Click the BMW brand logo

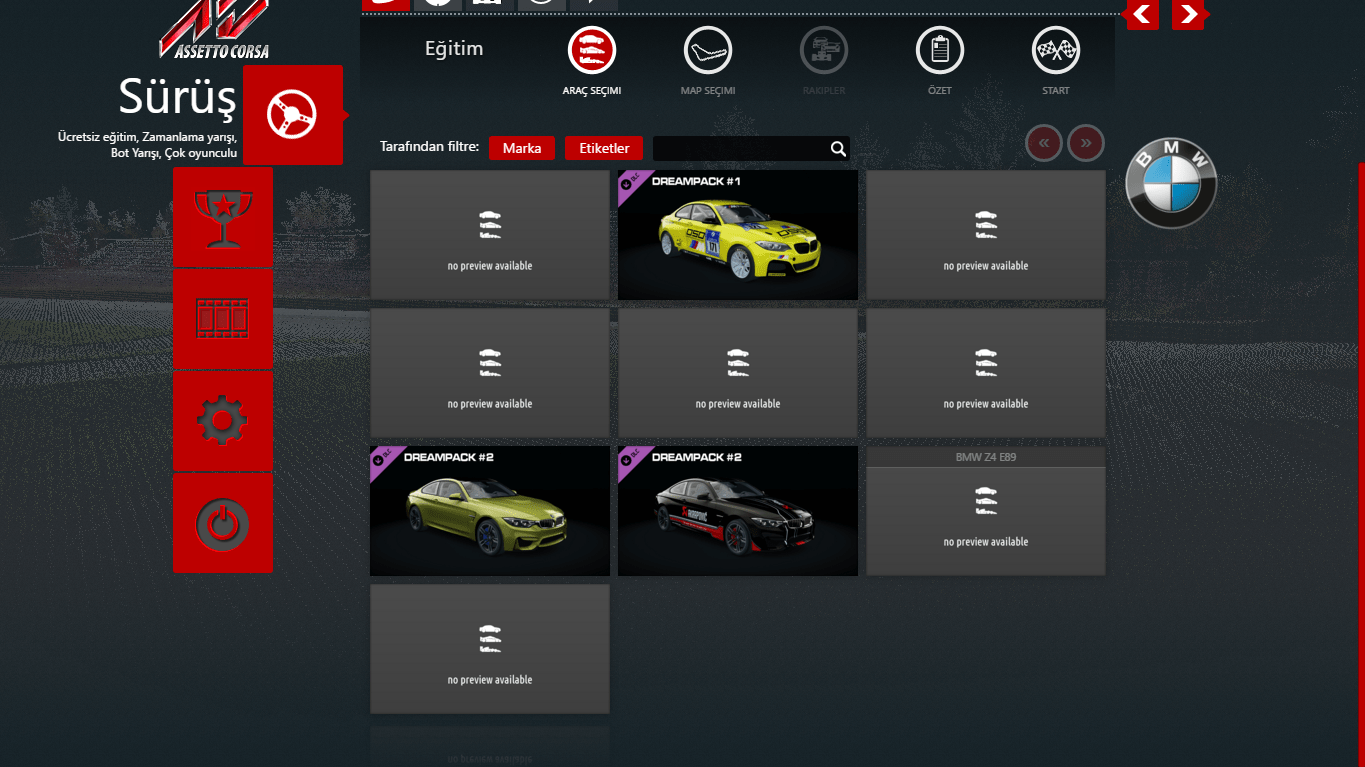click(1171, 184)
